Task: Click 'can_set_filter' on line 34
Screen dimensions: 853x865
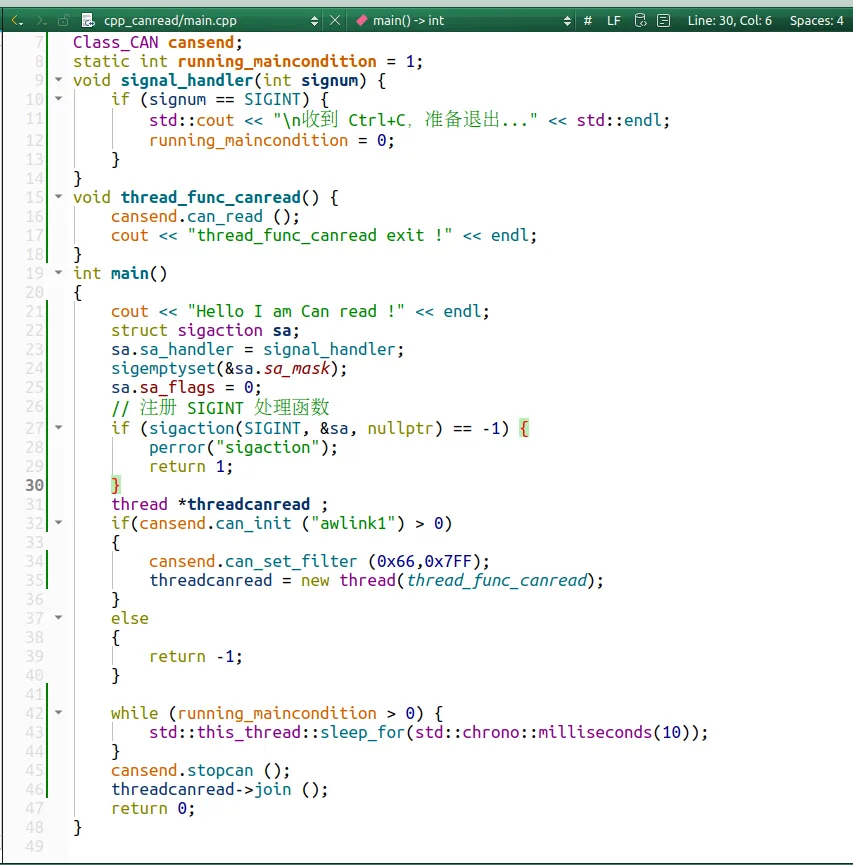Action: coord(291,562)
